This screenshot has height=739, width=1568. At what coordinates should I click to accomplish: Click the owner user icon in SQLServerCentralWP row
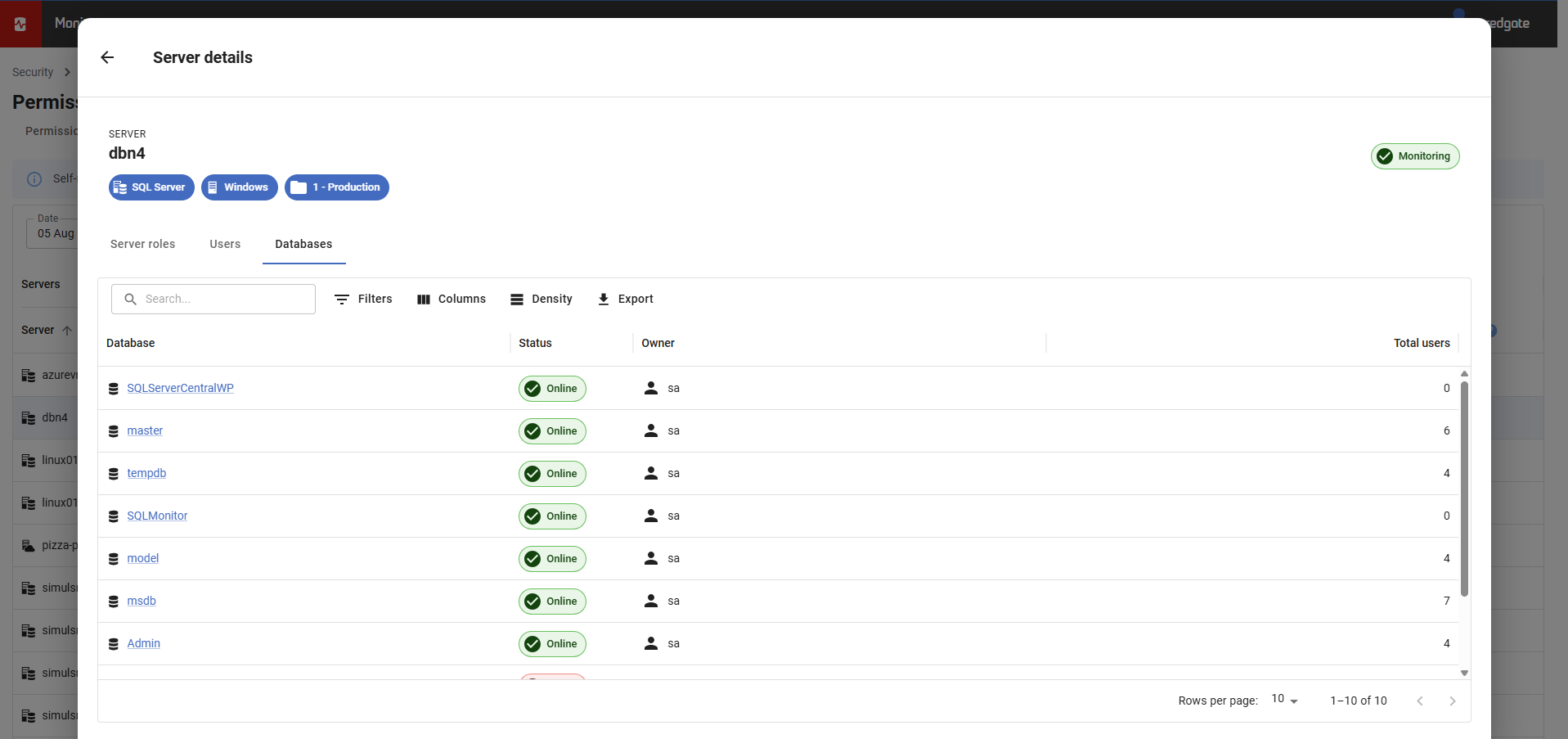(x=651, y=388)
